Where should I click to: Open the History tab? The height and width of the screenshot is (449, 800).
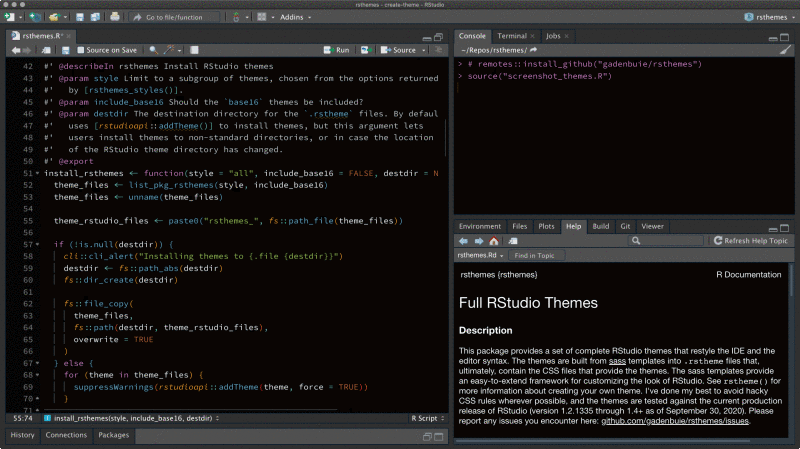pyautogui.click(x=22, y=435)
